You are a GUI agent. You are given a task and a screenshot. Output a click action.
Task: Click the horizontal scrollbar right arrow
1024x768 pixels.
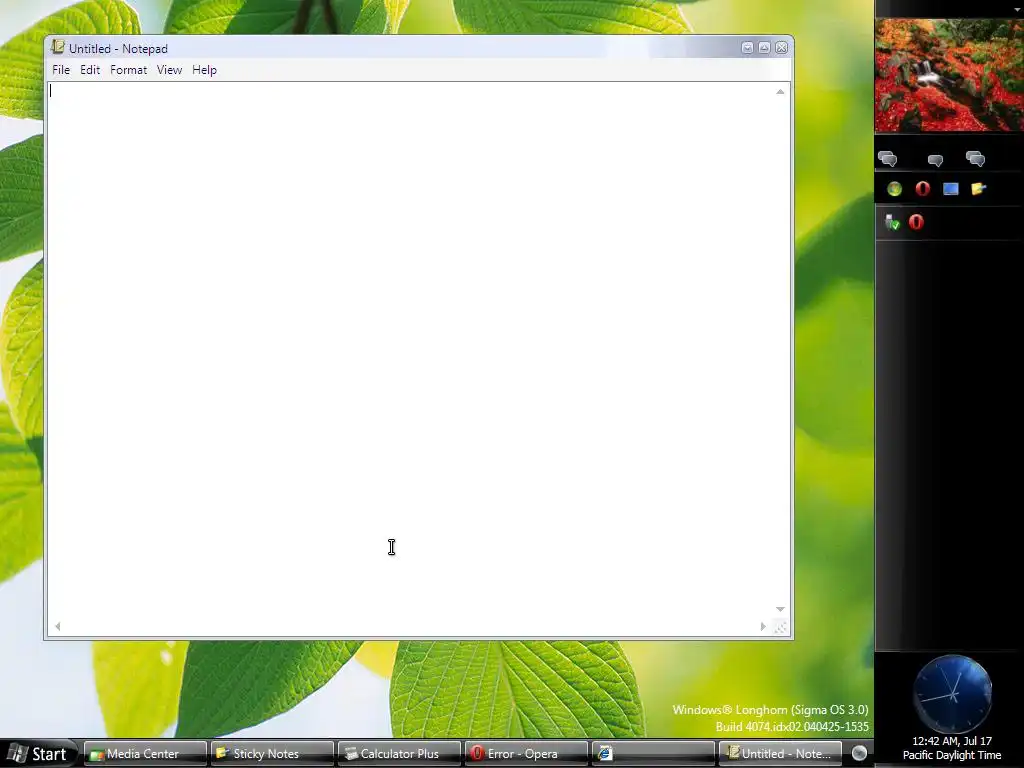(763, 626)
